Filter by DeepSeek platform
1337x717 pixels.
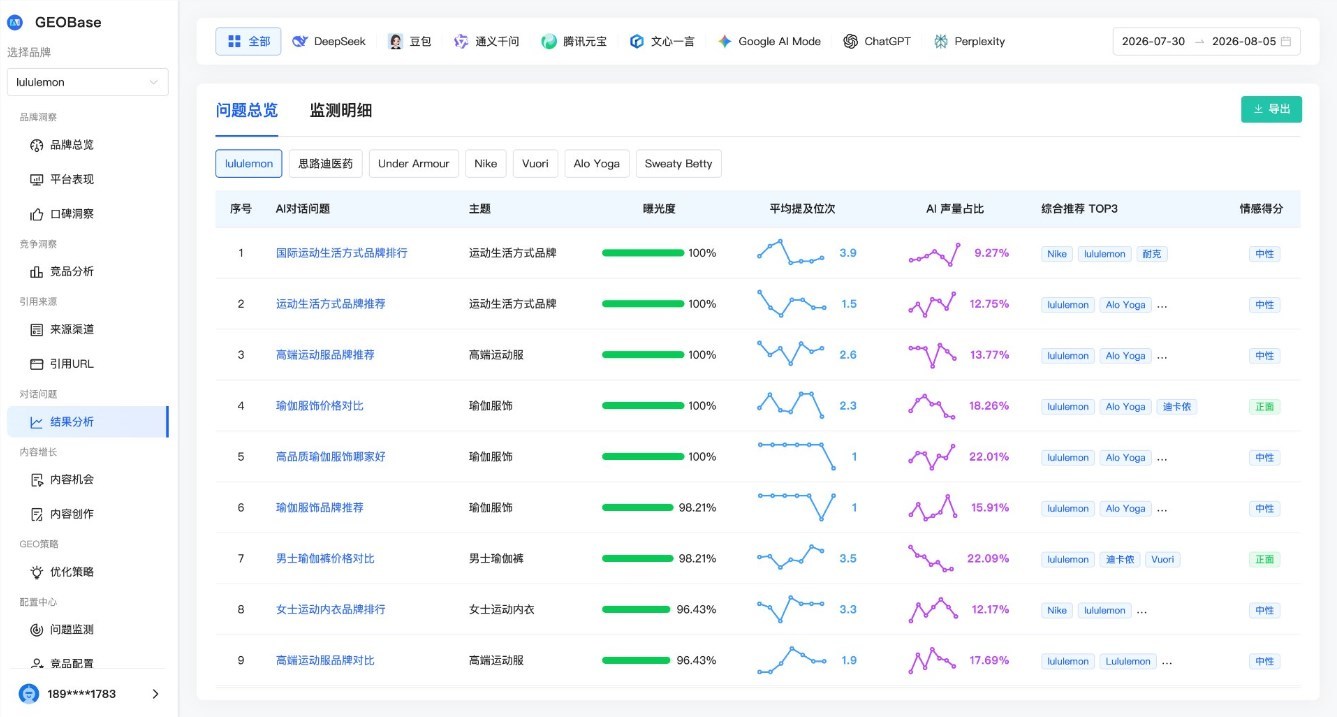(329, 41)
